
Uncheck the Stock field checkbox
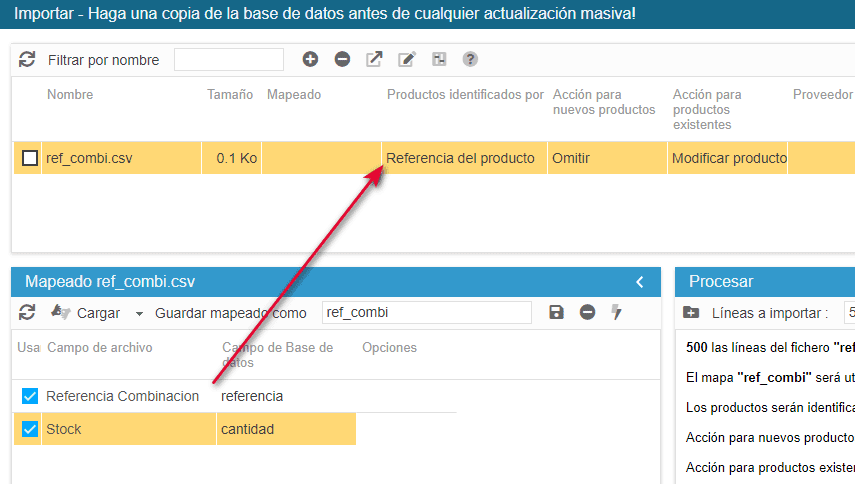pyautogui.click(x=30, y=429)
